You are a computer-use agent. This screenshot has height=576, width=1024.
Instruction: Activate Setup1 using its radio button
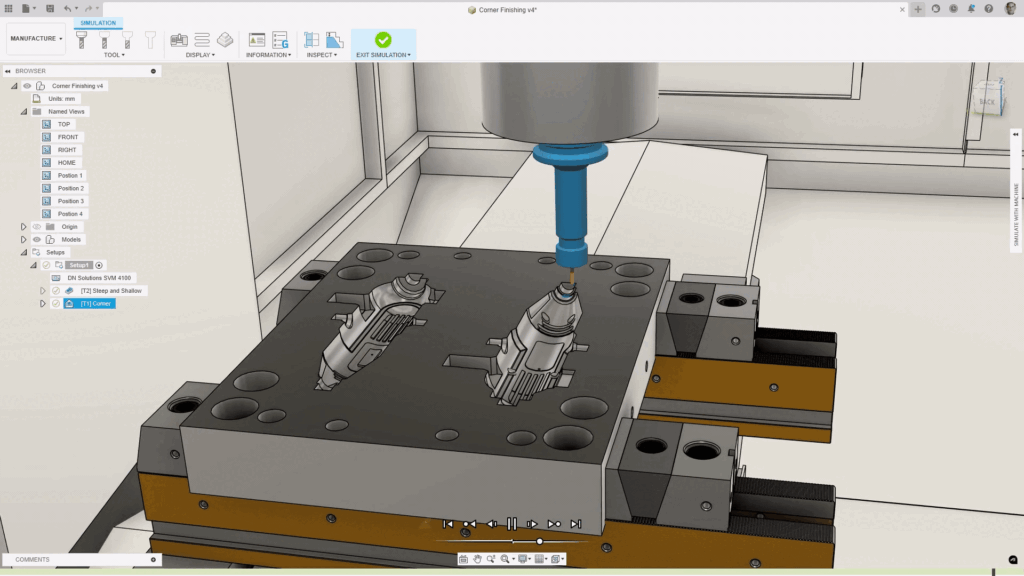(99, 265)
